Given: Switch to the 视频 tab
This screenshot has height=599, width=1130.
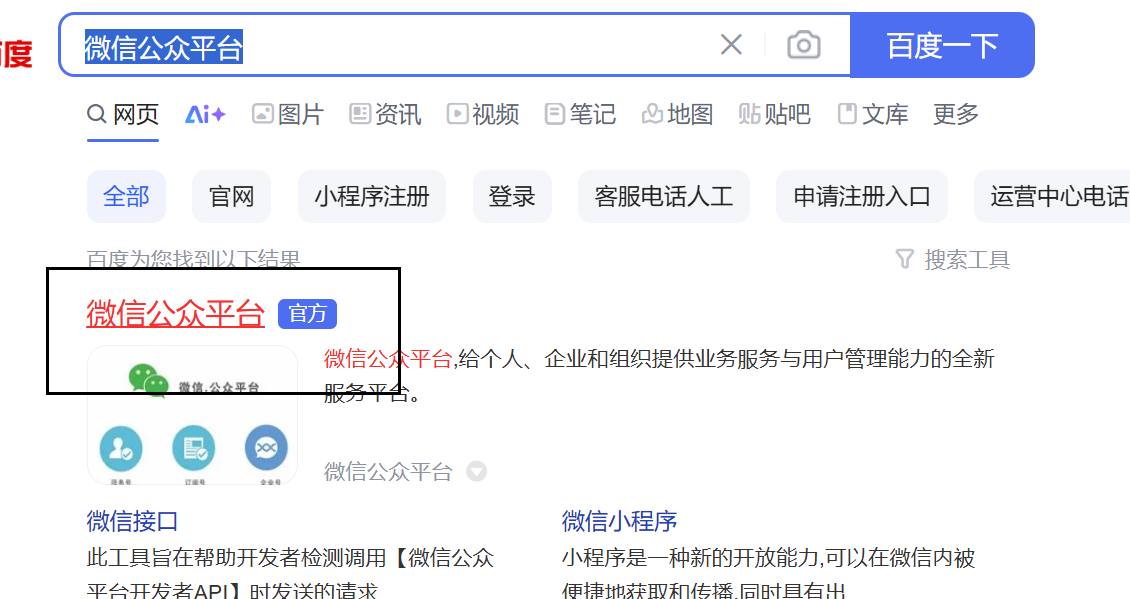Looking at the screenshot, I should click(x=482, y=115).
